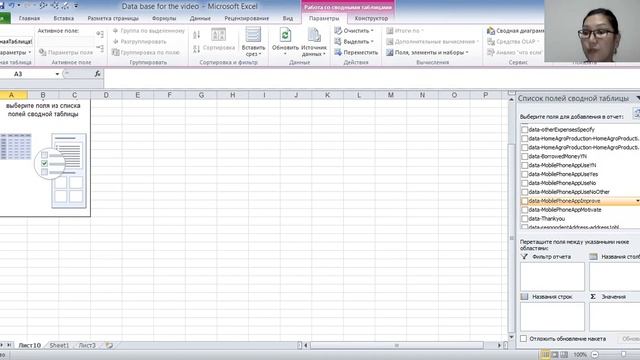Open the Обновить dropdown arrow
This screenshot has height=360, width=640.
[285, 54]
